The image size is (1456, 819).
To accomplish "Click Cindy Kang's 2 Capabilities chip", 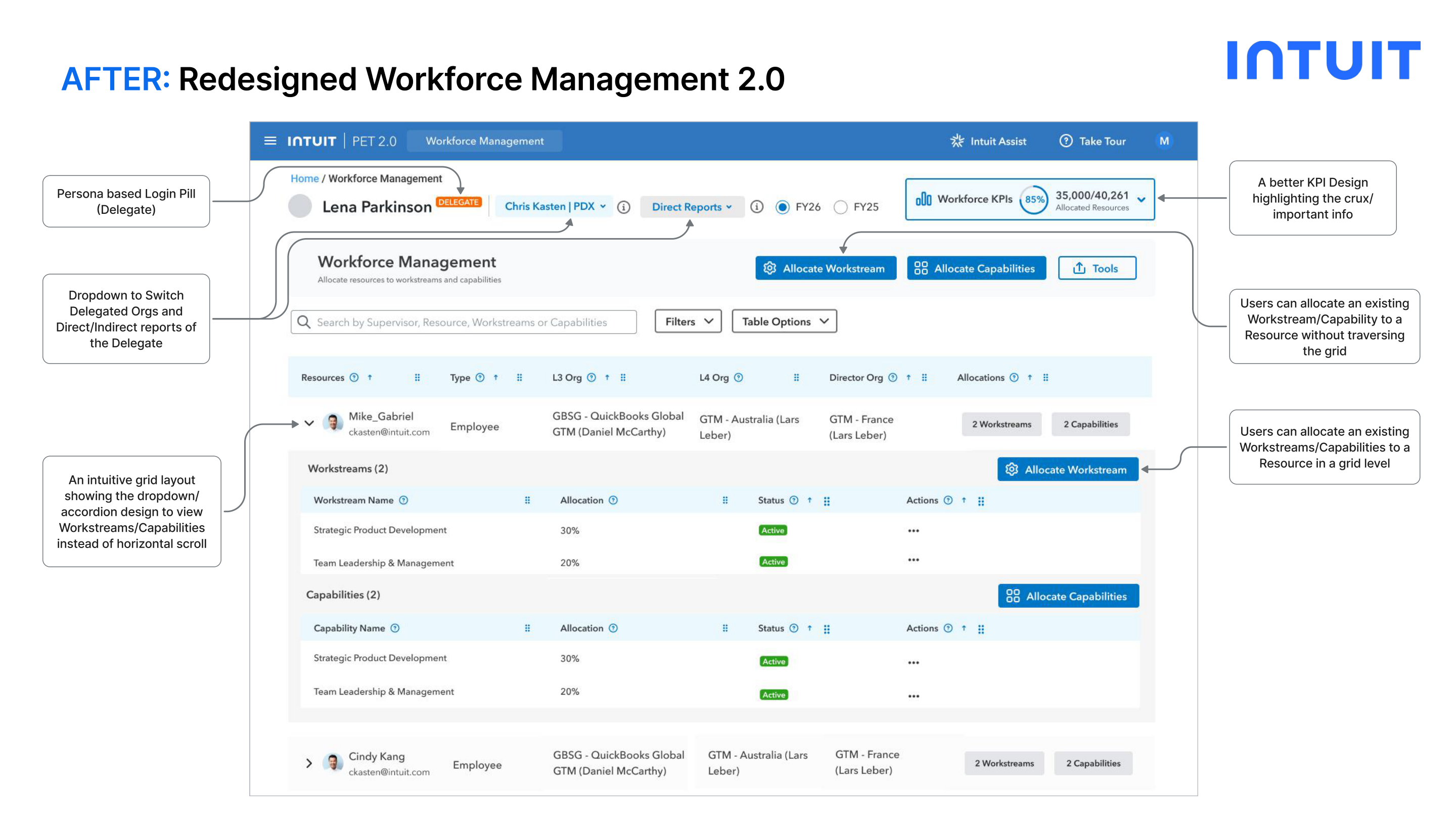I will 1093,763.
